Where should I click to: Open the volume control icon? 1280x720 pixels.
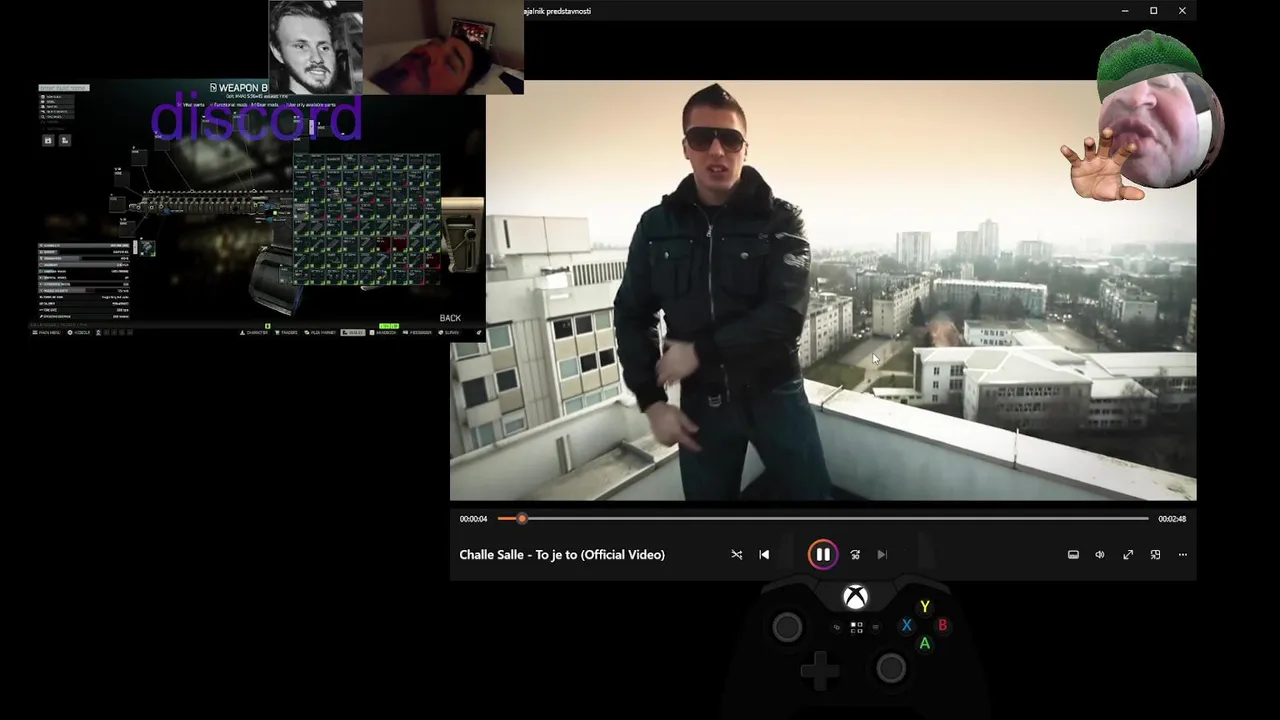(1100, 554)
